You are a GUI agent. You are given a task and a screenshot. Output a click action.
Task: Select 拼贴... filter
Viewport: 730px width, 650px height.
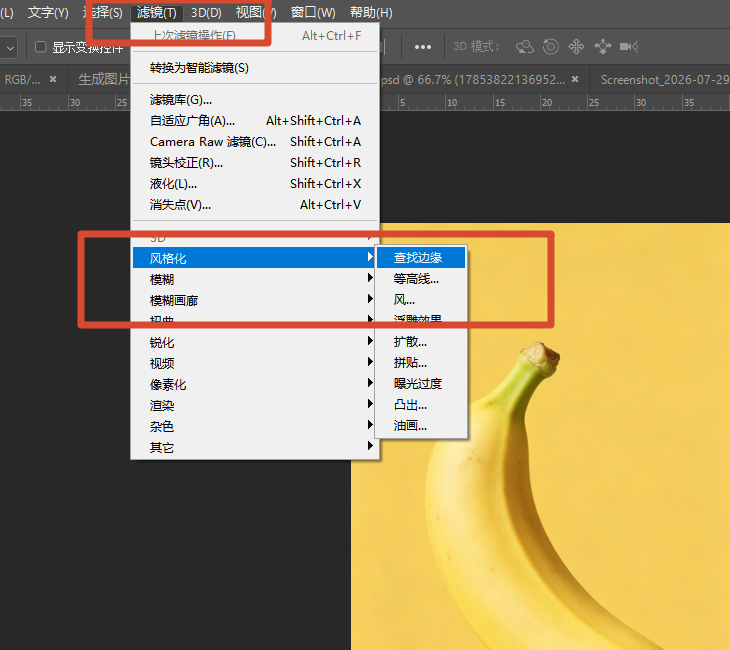click(x=421, y=363)
